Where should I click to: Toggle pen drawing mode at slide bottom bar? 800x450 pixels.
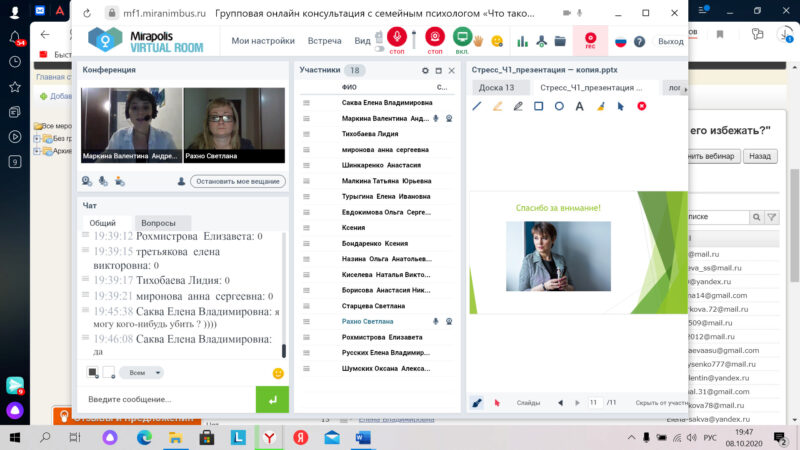coord(477,403)
